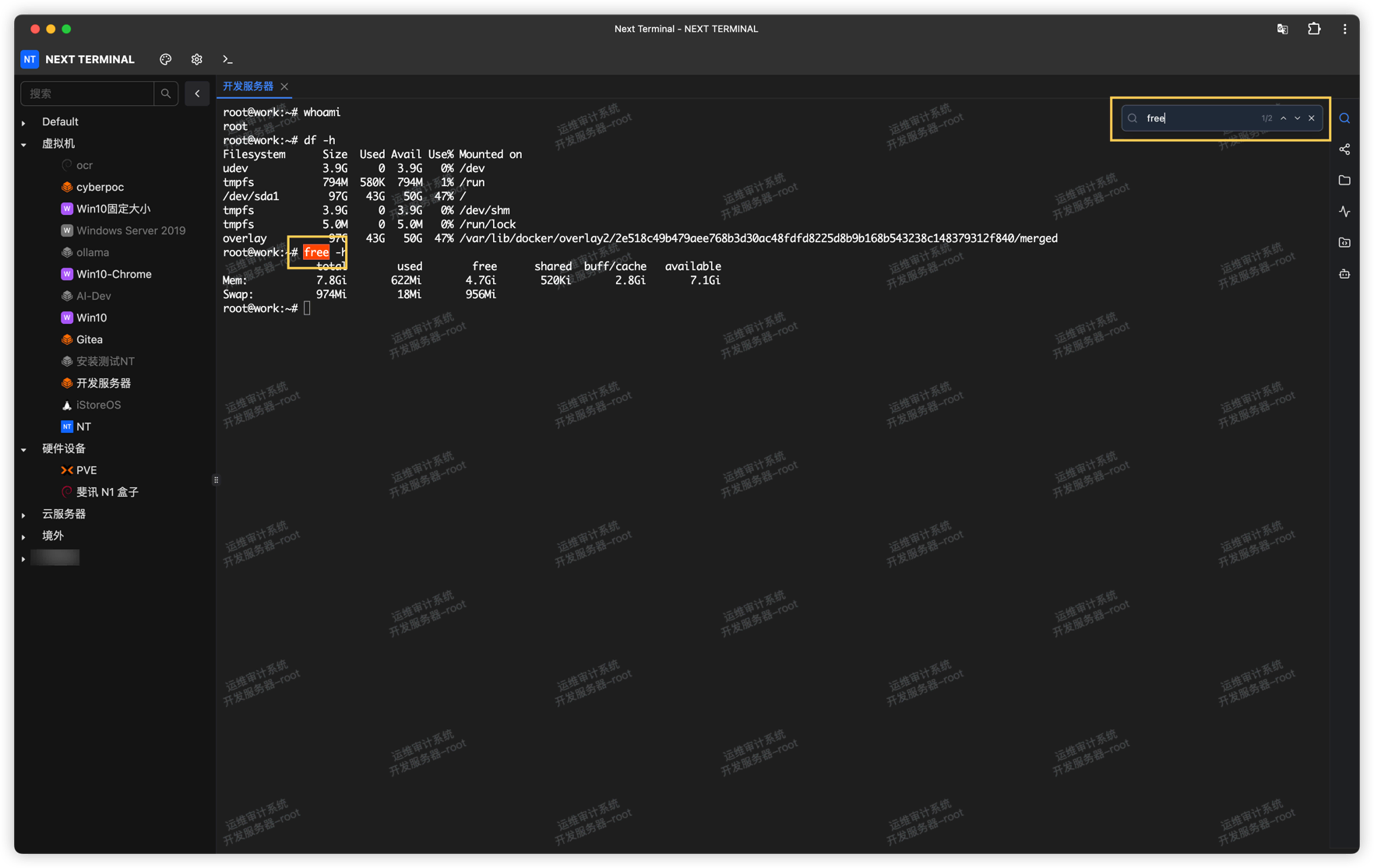Switch to the 开发服务器 tab
Viewport: 1374px width, 868px height.
tap(248, 86)
